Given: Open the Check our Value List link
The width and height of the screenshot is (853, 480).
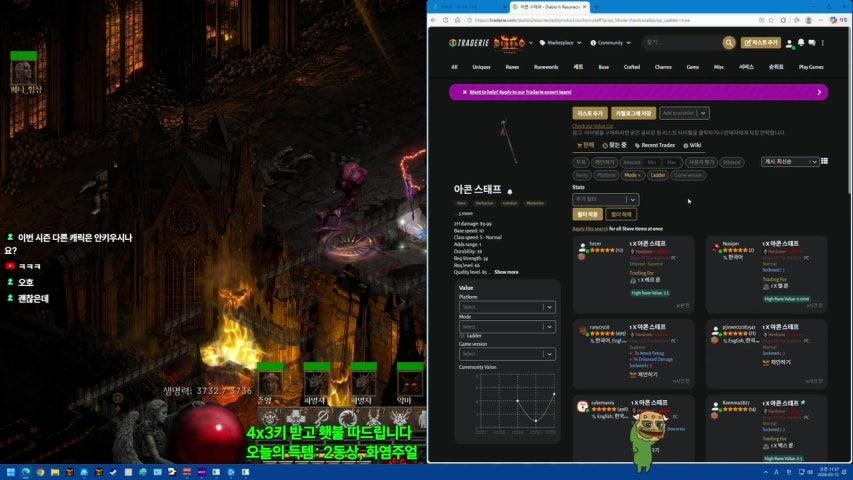Looking at the screenshot, I should tap(592, 126).
